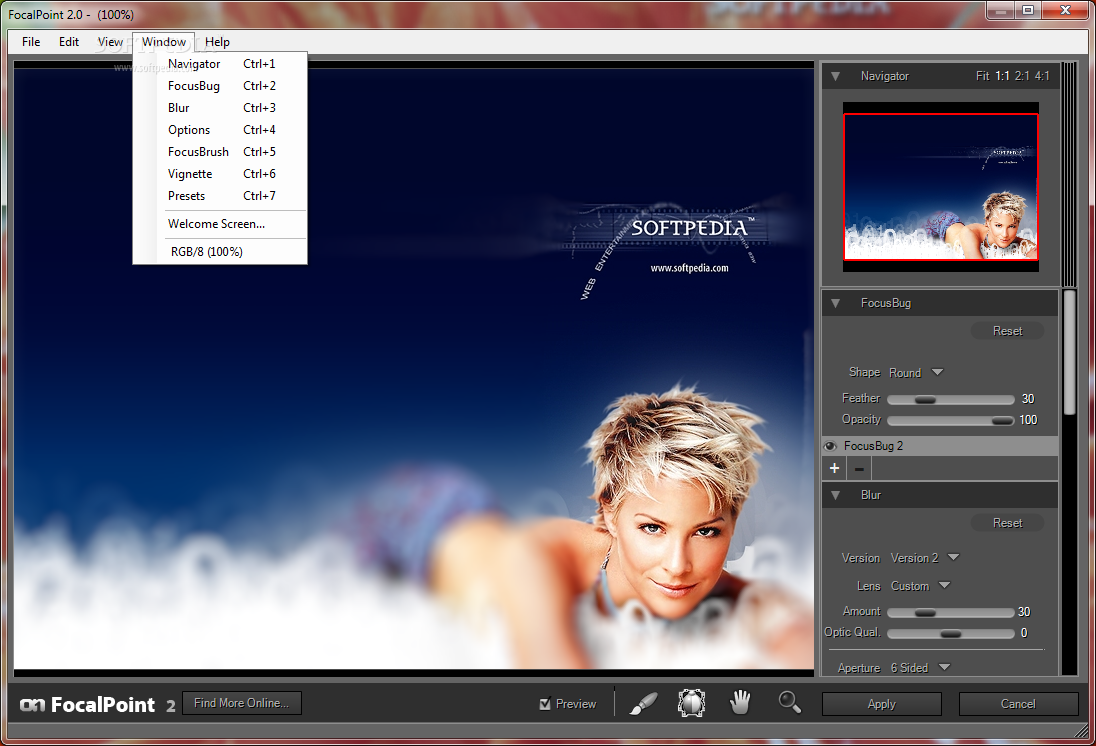Set Navigator zoom to 1:1

click(x=1002, y=76)
